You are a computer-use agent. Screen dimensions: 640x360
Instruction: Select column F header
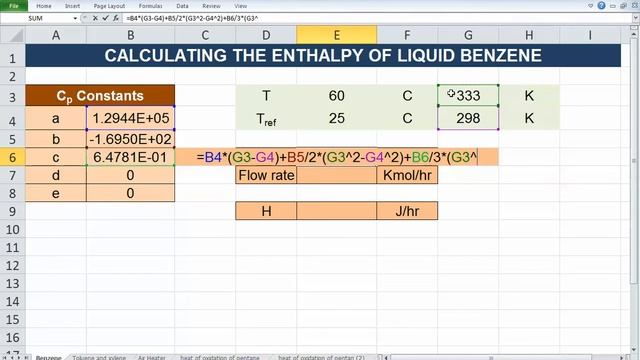(407, 35)
